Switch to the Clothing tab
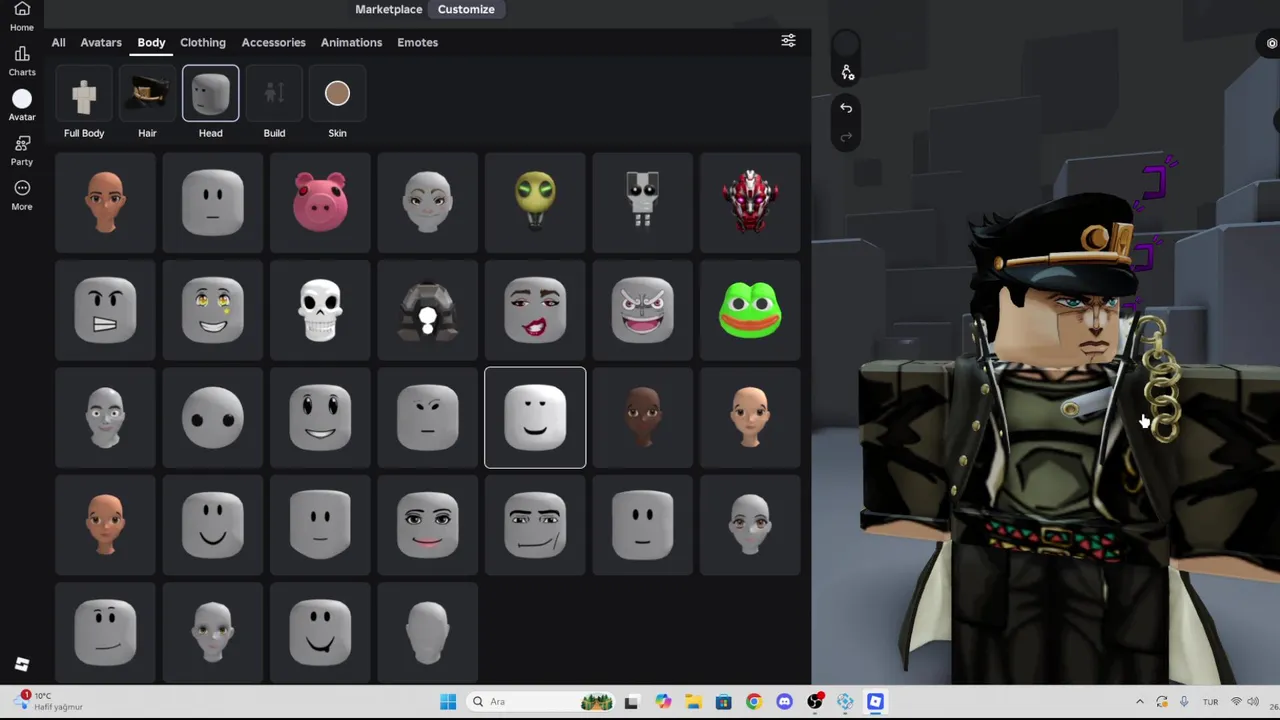 [203, 42]
